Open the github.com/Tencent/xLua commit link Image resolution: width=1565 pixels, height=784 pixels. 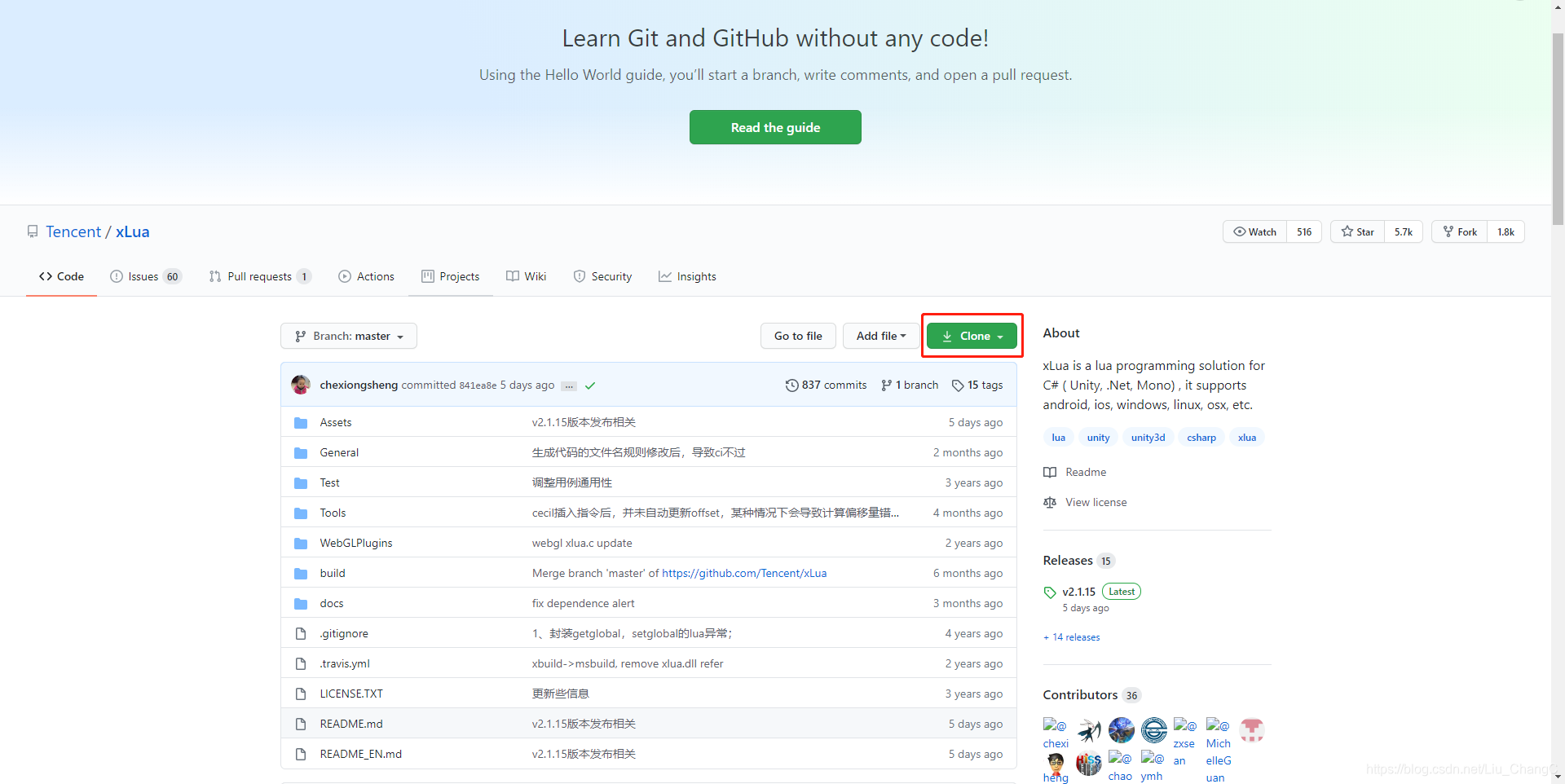click(744, 573)
